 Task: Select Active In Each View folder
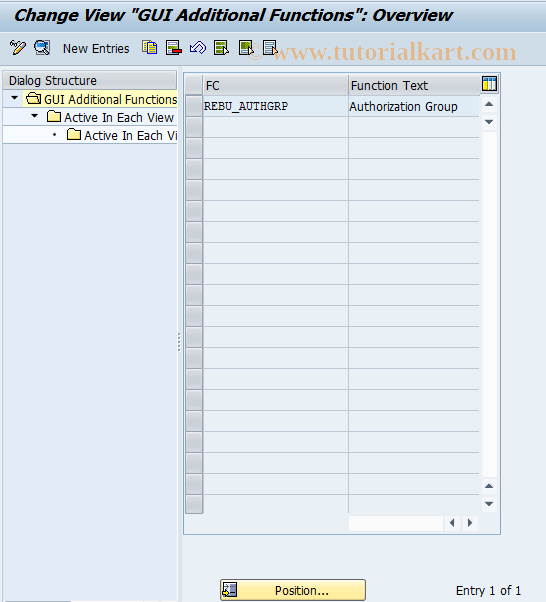(111, 117)
